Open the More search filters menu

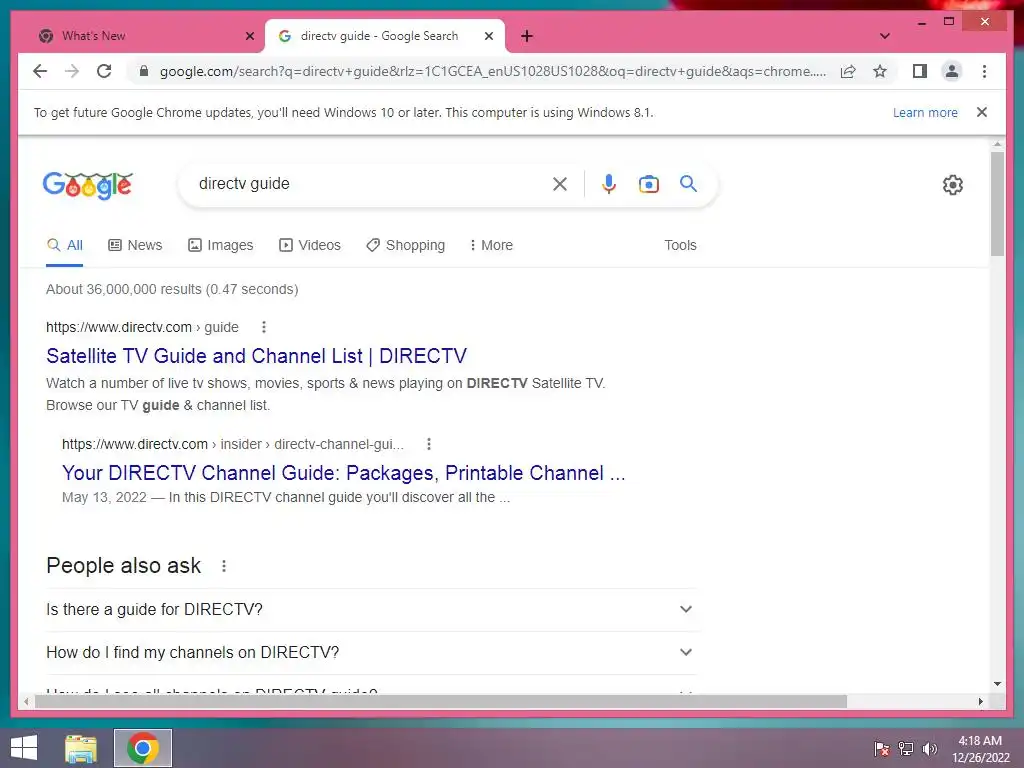coord(491,245)
